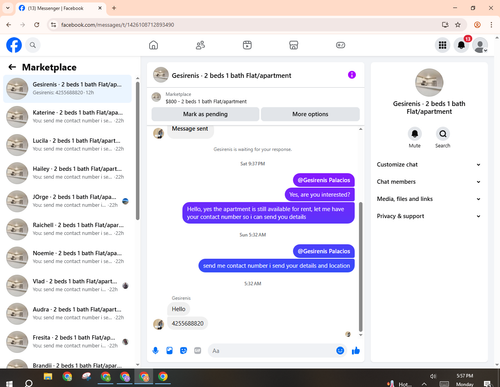The image size is (500, 387).
Task: Open Chrome three-dot menu
Action: point(491,25)
